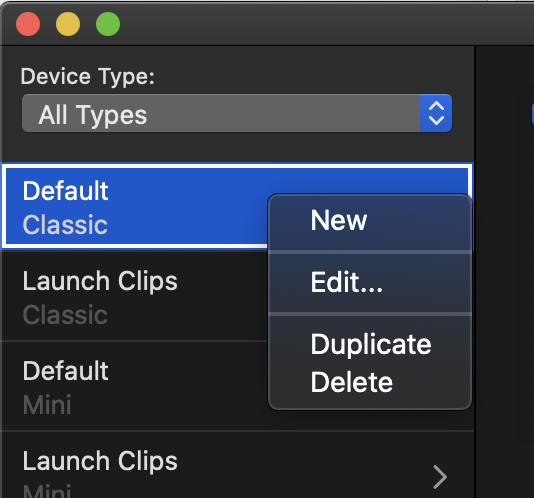Click the blue control at the right edge
The width and height of the screenshot is (534, 498).
[532, 113]
